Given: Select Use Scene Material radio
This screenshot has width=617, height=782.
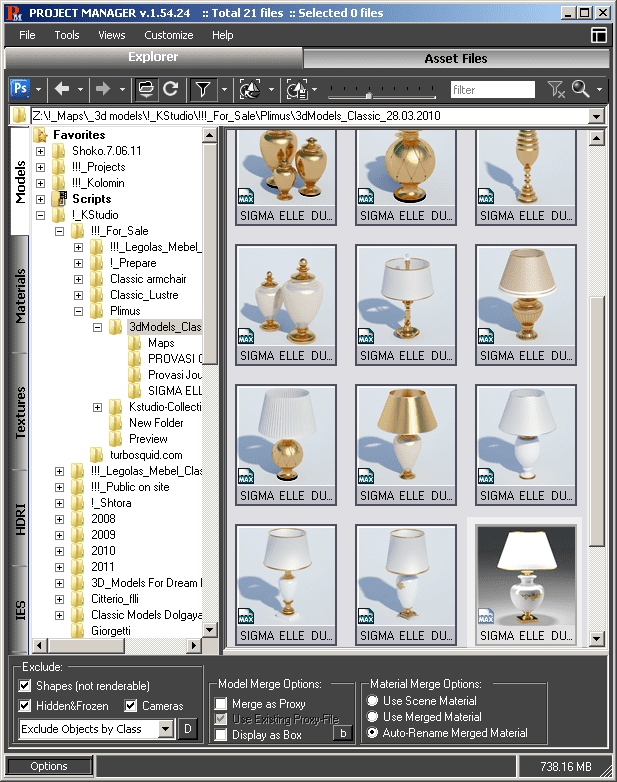Looking at the screenshot, I should pos(372,700).
